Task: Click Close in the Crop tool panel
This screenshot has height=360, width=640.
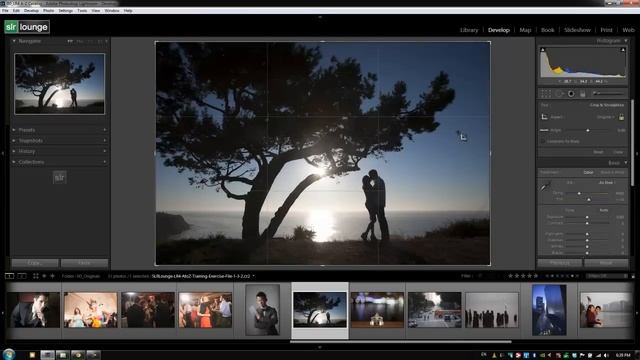Action: pyautogui.click(x=618, y=152)
